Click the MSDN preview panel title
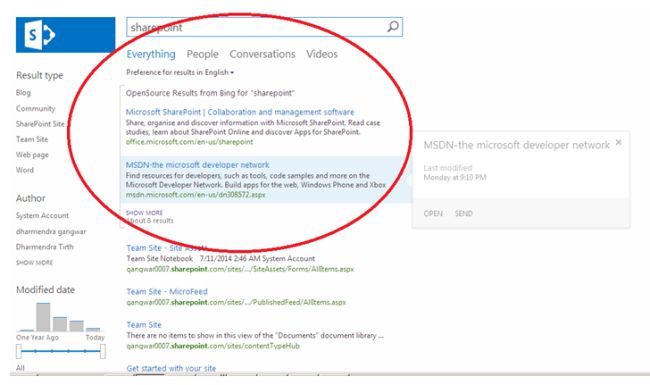650x385 pixels. pos(517,145)
